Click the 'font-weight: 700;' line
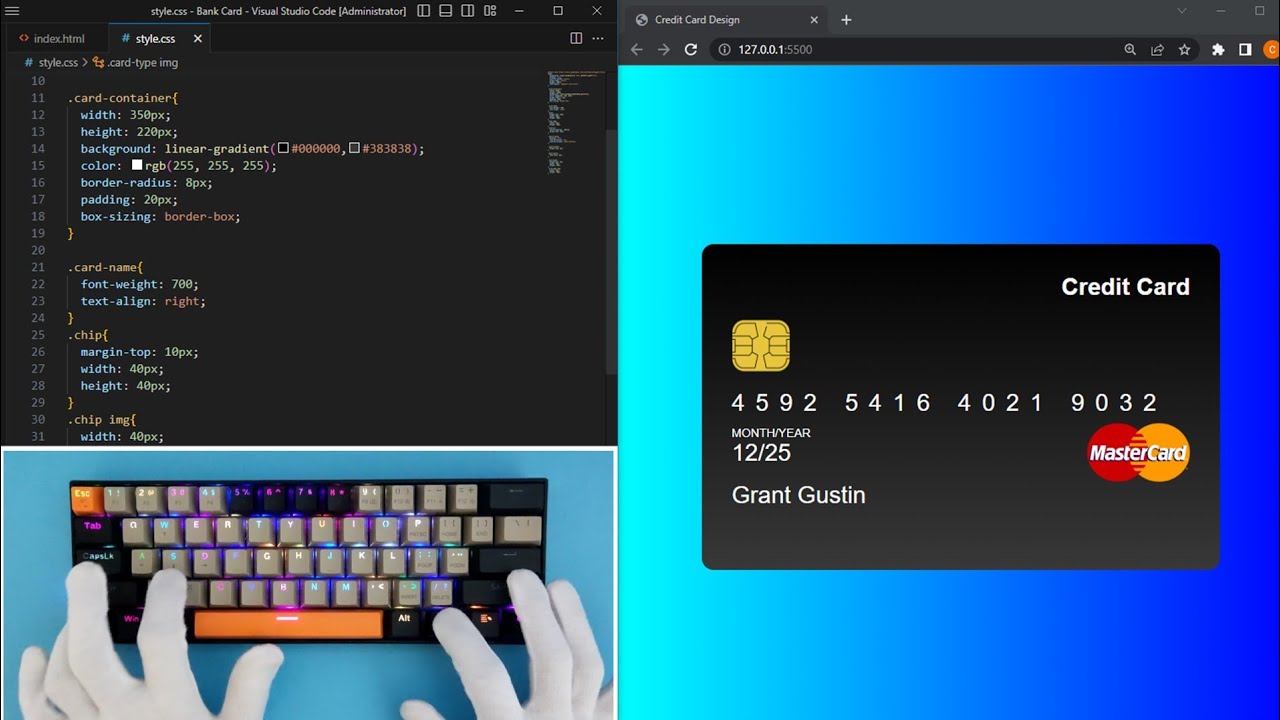The width and height of the screenshot is (1280, 720). click(x=139, y=284)
